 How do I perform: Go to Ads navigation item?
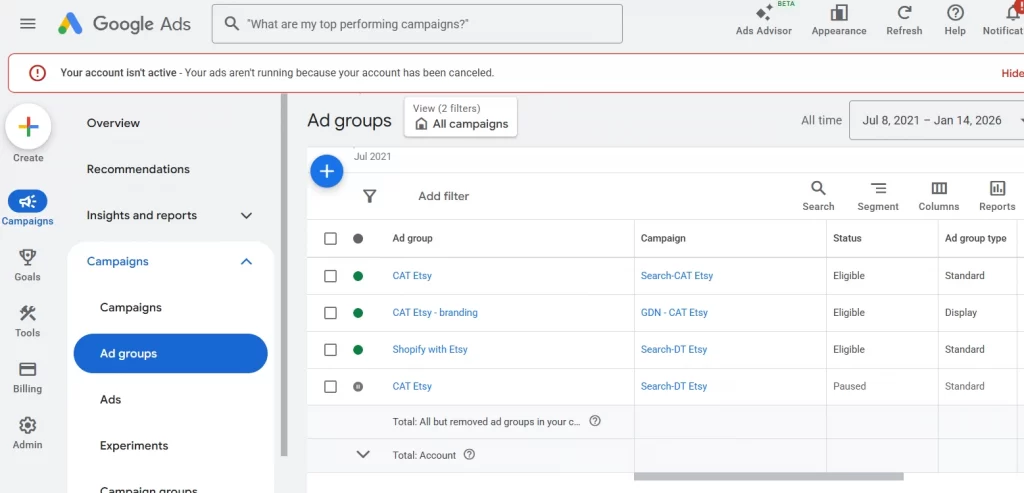point(110,400)
